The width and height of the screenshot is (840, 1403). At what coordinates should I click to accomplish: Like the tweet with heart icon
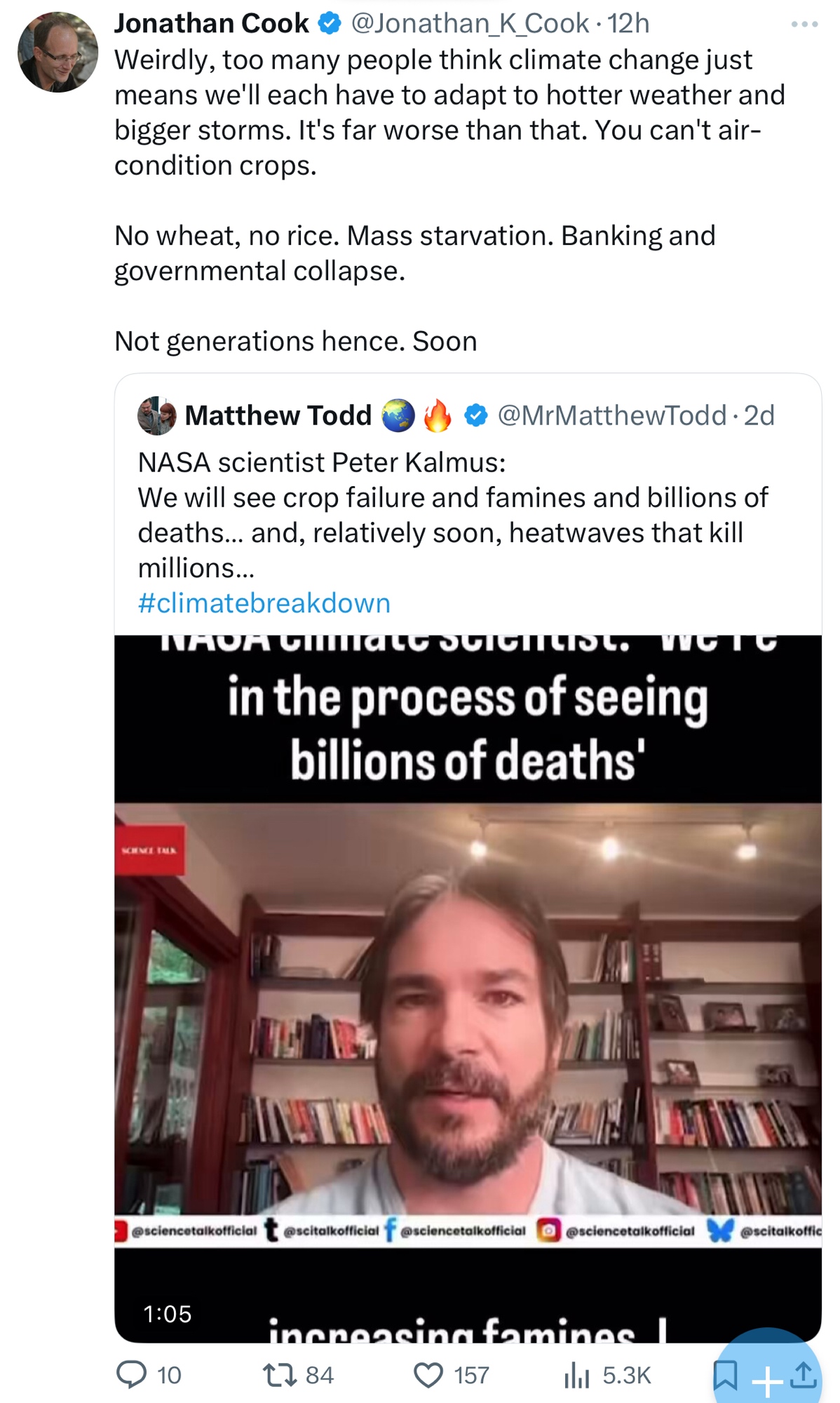[x=428, y=1374]
